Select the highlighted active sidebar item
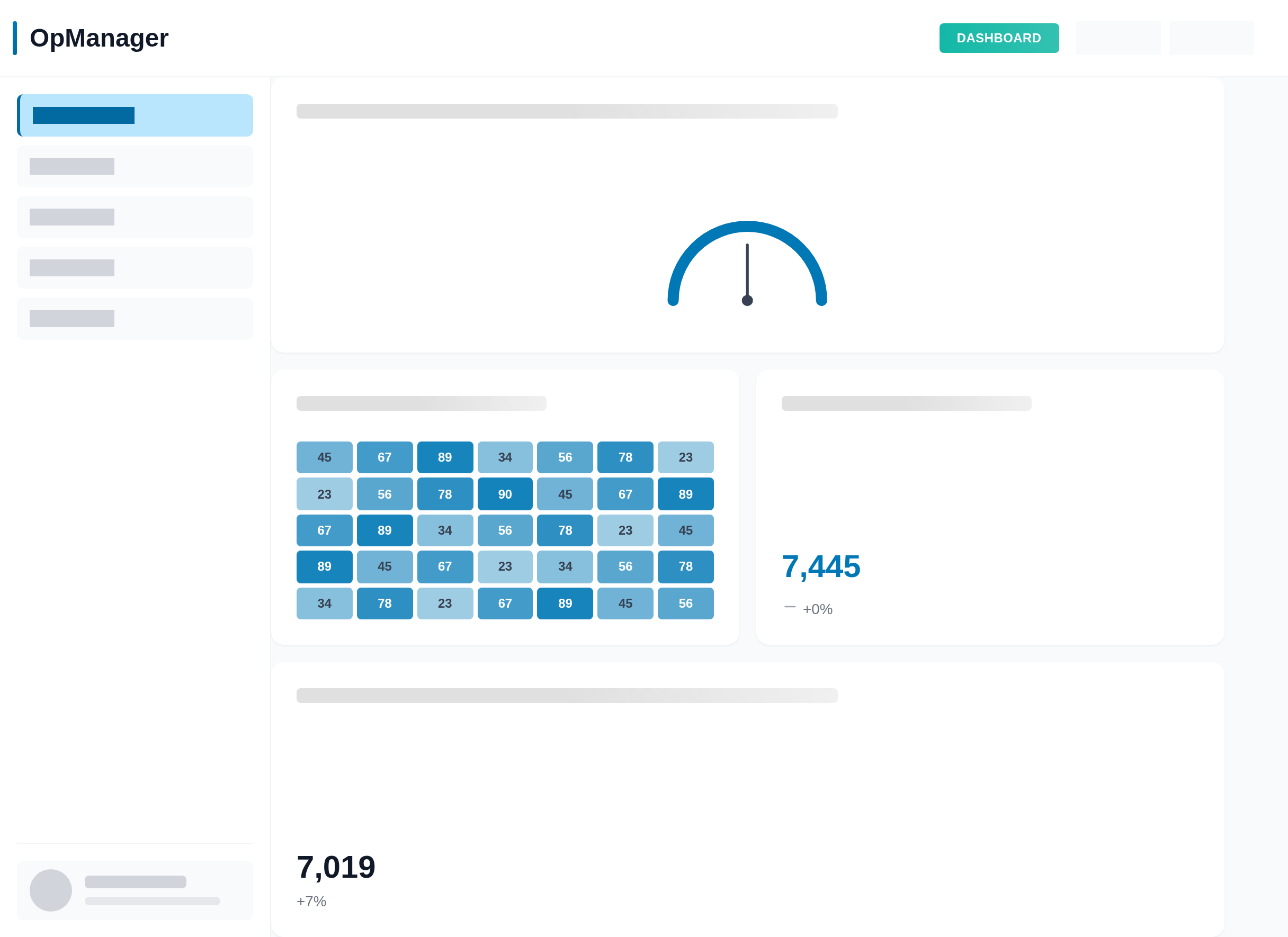This screenshot has width=1288, height=937. coord(135,115)
